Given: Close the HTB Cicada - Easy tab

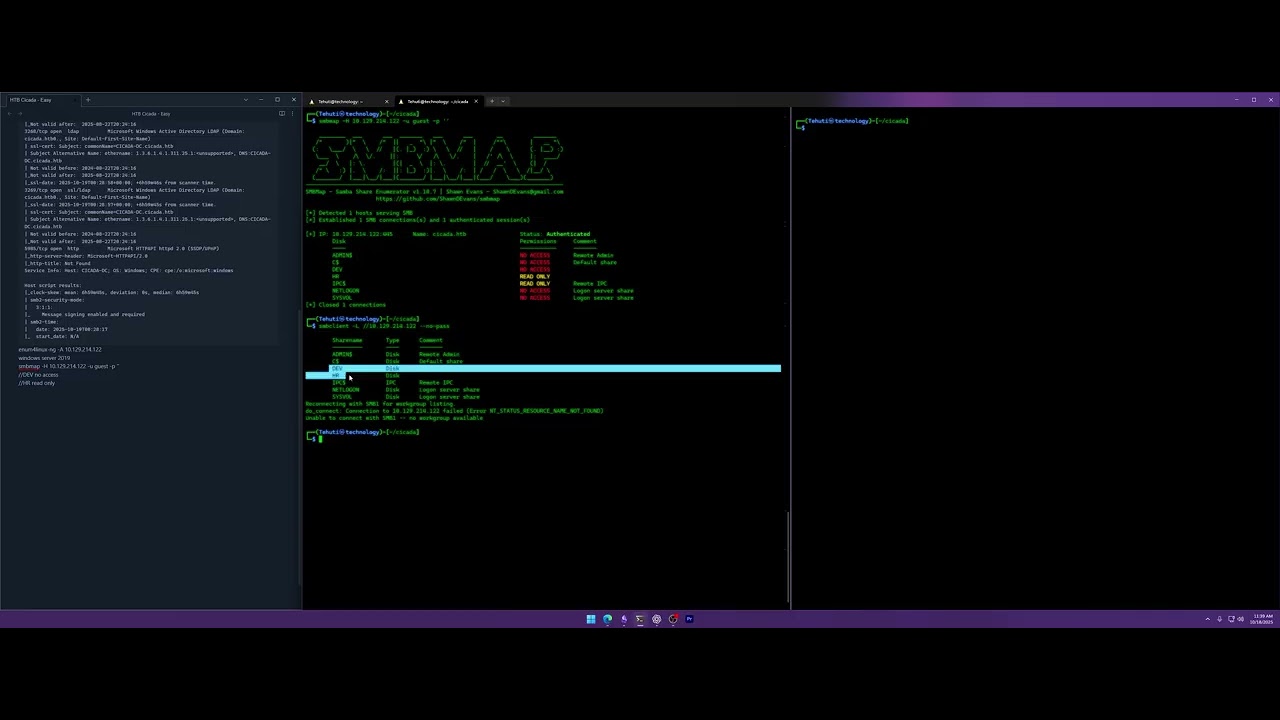Looking at the screenshot, I should point(74,100).
